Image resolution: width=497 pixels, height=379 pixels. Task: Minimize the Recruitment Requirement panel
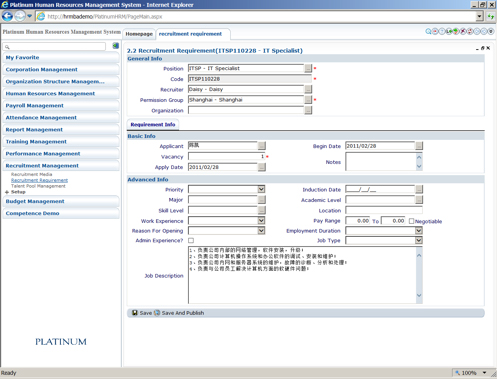[477, 48]
